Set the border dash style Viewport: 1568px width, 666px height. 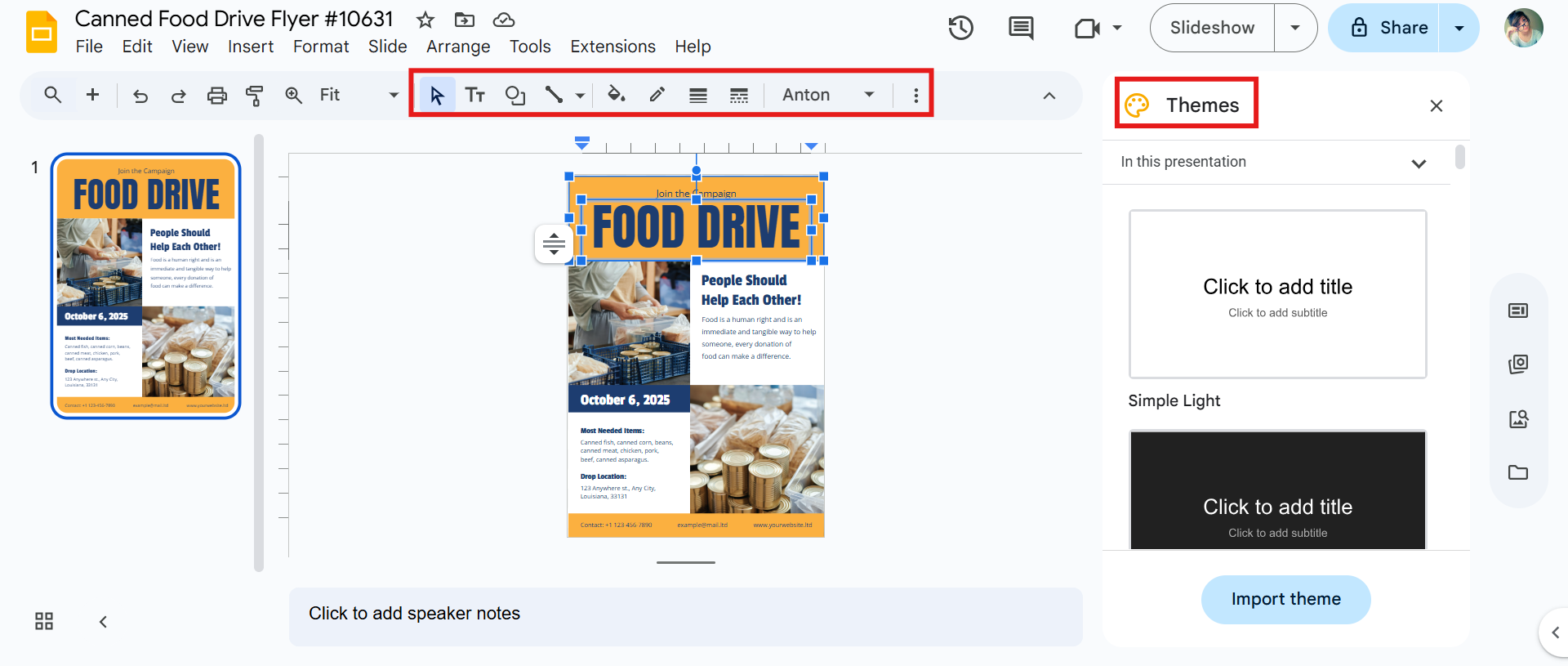tap(739, 96)
